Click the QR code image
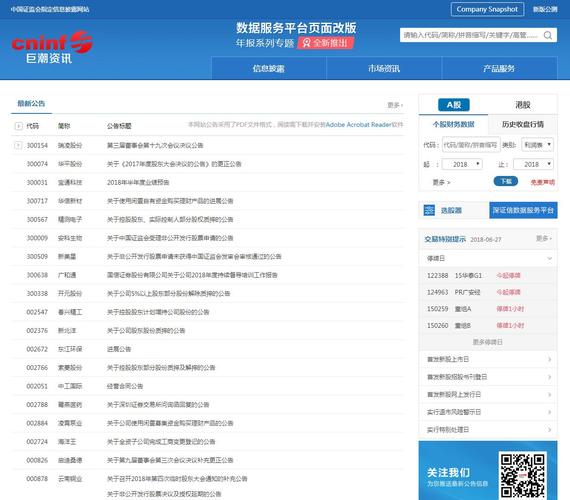570x500 pixels. click(523, 475)
